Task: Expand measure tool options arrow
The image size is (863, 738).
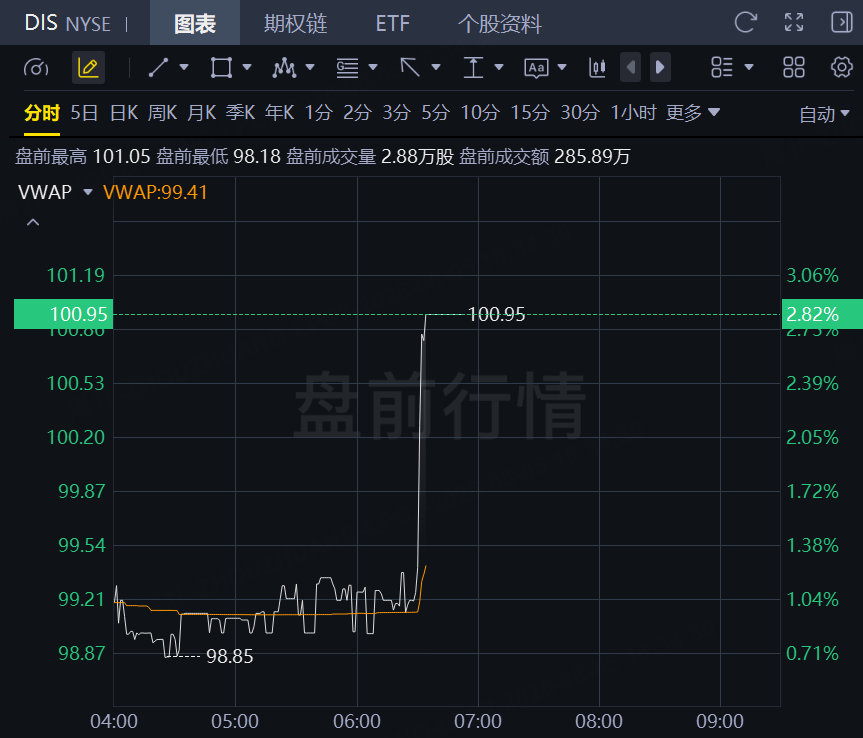Action: [x=499, y=67]
